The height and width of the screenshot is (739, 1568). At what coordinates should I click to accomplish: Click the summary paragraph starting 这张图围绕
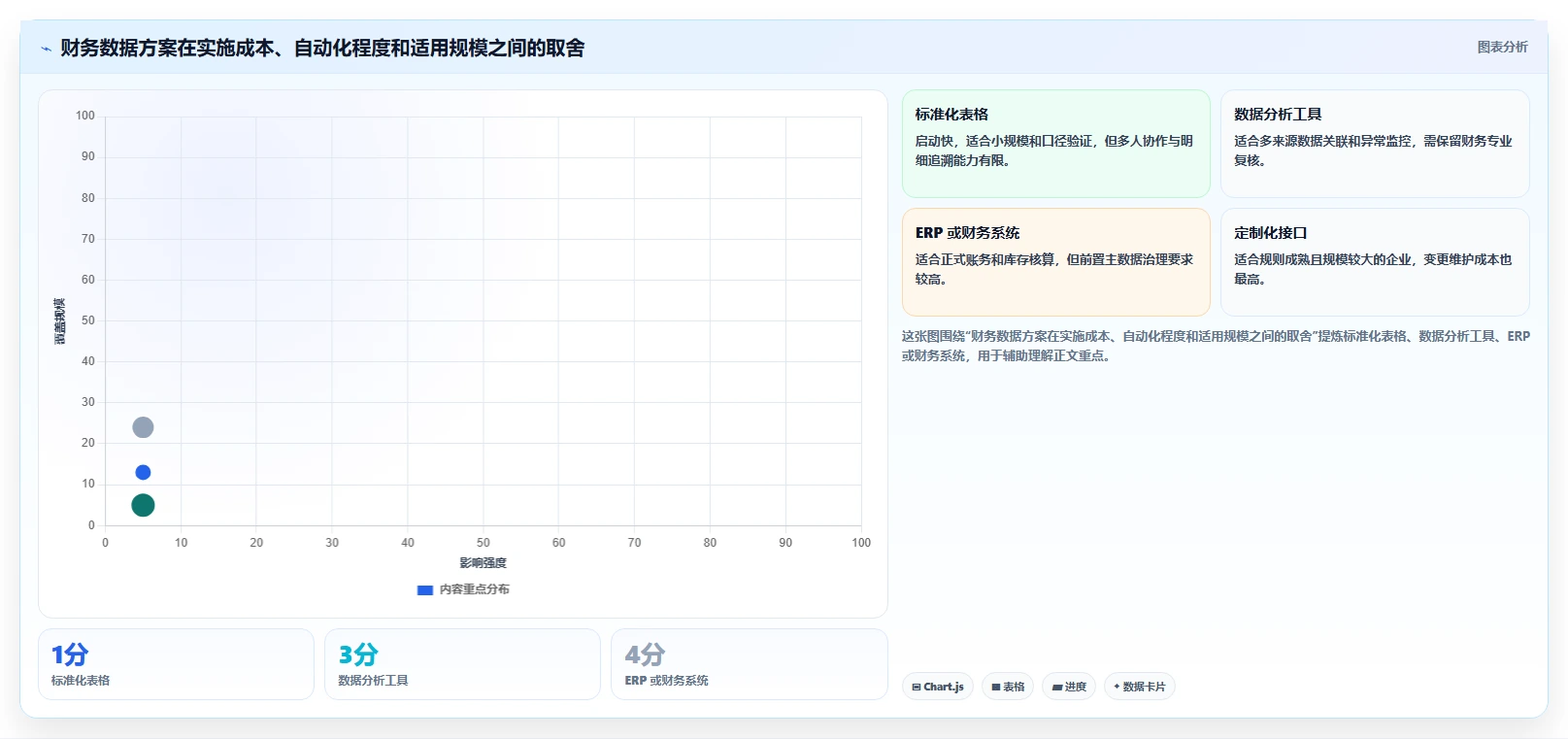[x=1216, y=346]
